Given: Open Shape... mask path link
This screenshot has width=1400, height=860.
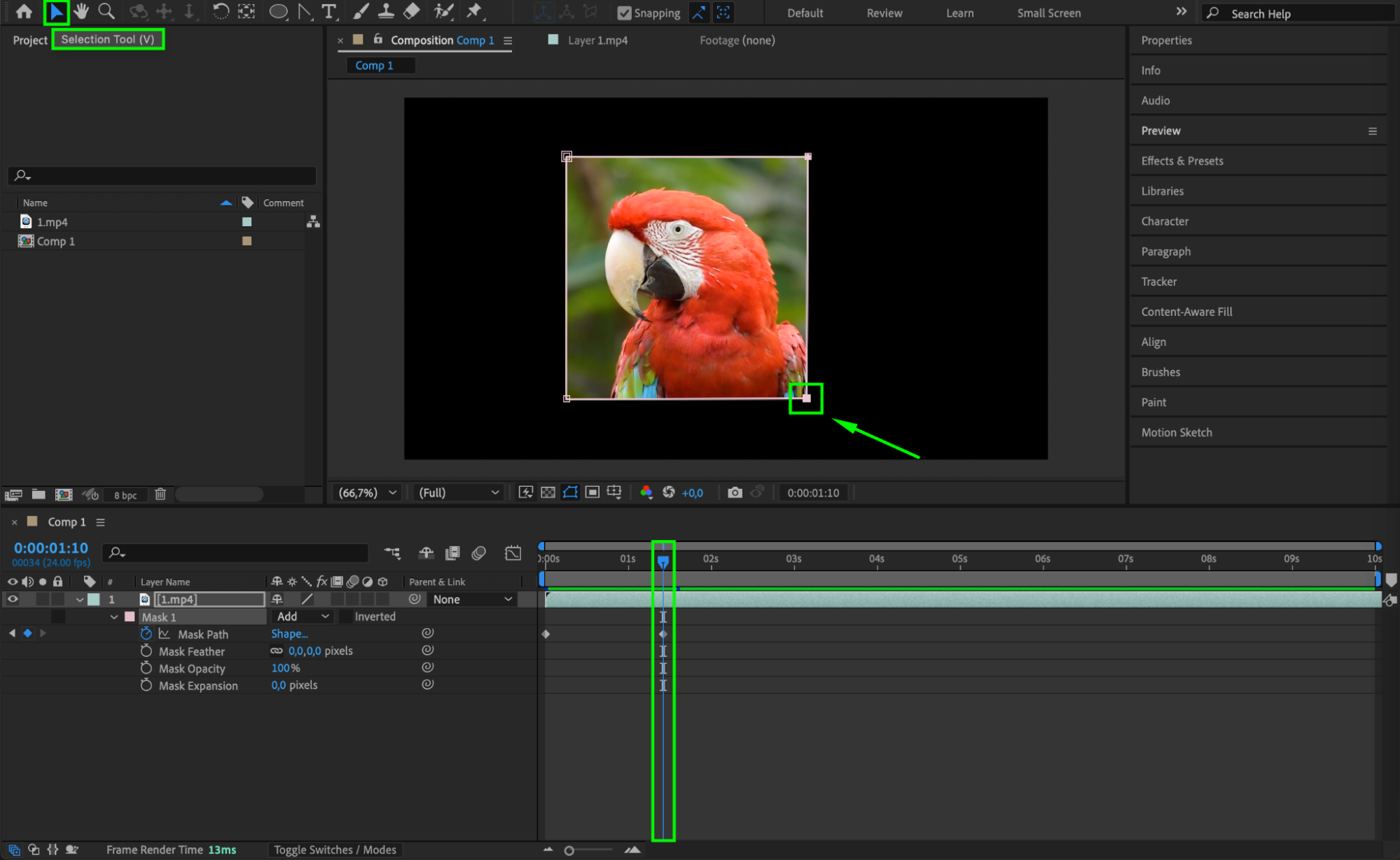Looking at the screenshot, I should [289, 633].
